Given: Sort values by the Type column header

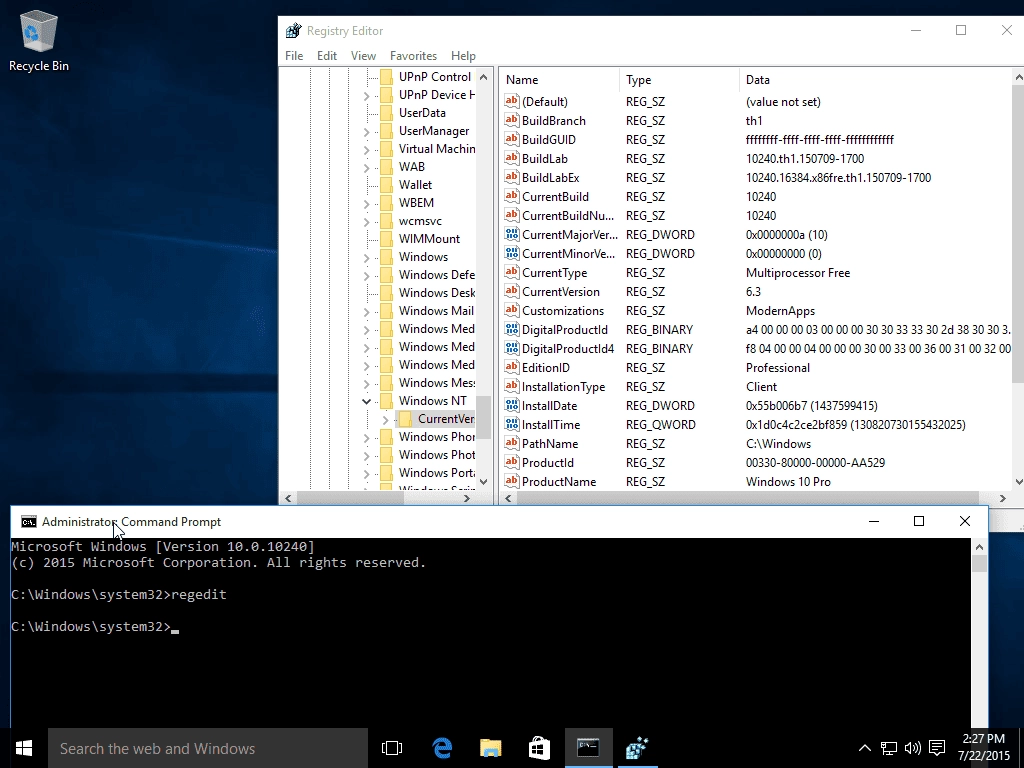Looking at the screenshot, I should [x=680, y=80].
